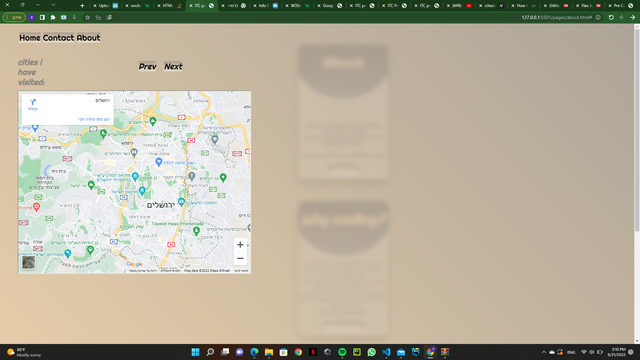
Task: Click the Google logo on the map
Action: tap(134, 264)
